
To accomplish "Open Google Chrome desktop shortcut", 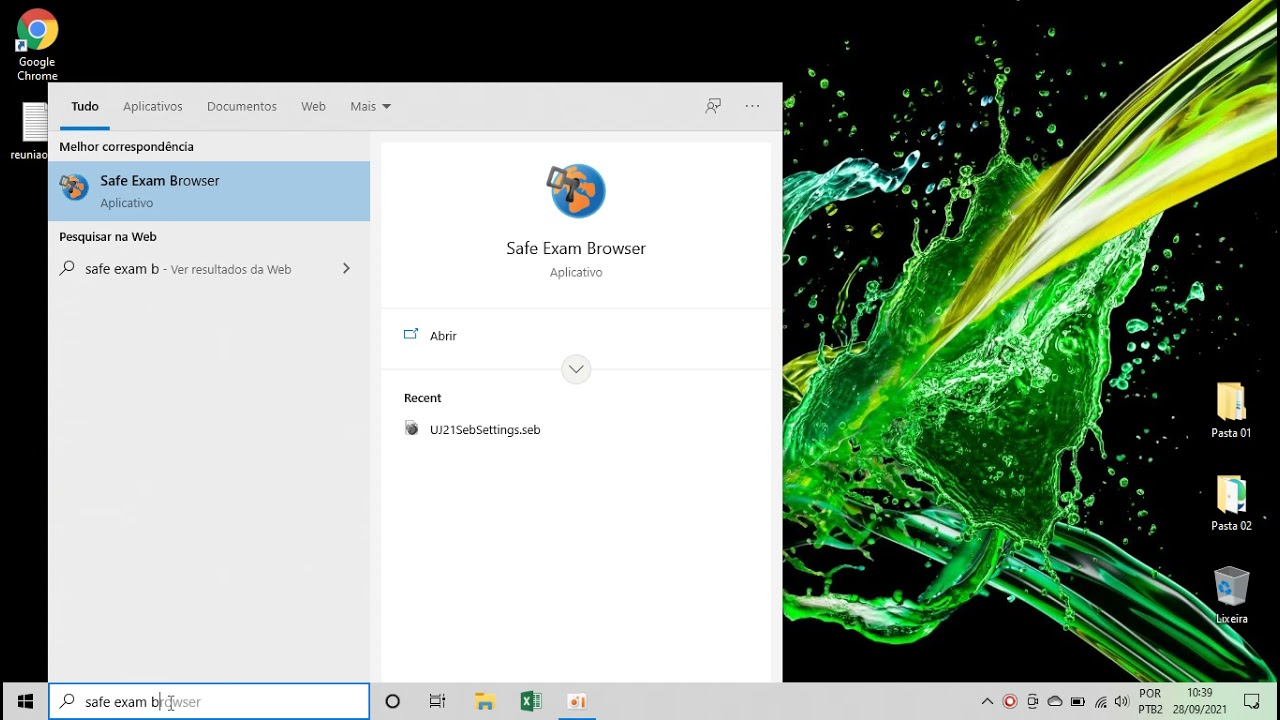I will (x=37, y=45).
